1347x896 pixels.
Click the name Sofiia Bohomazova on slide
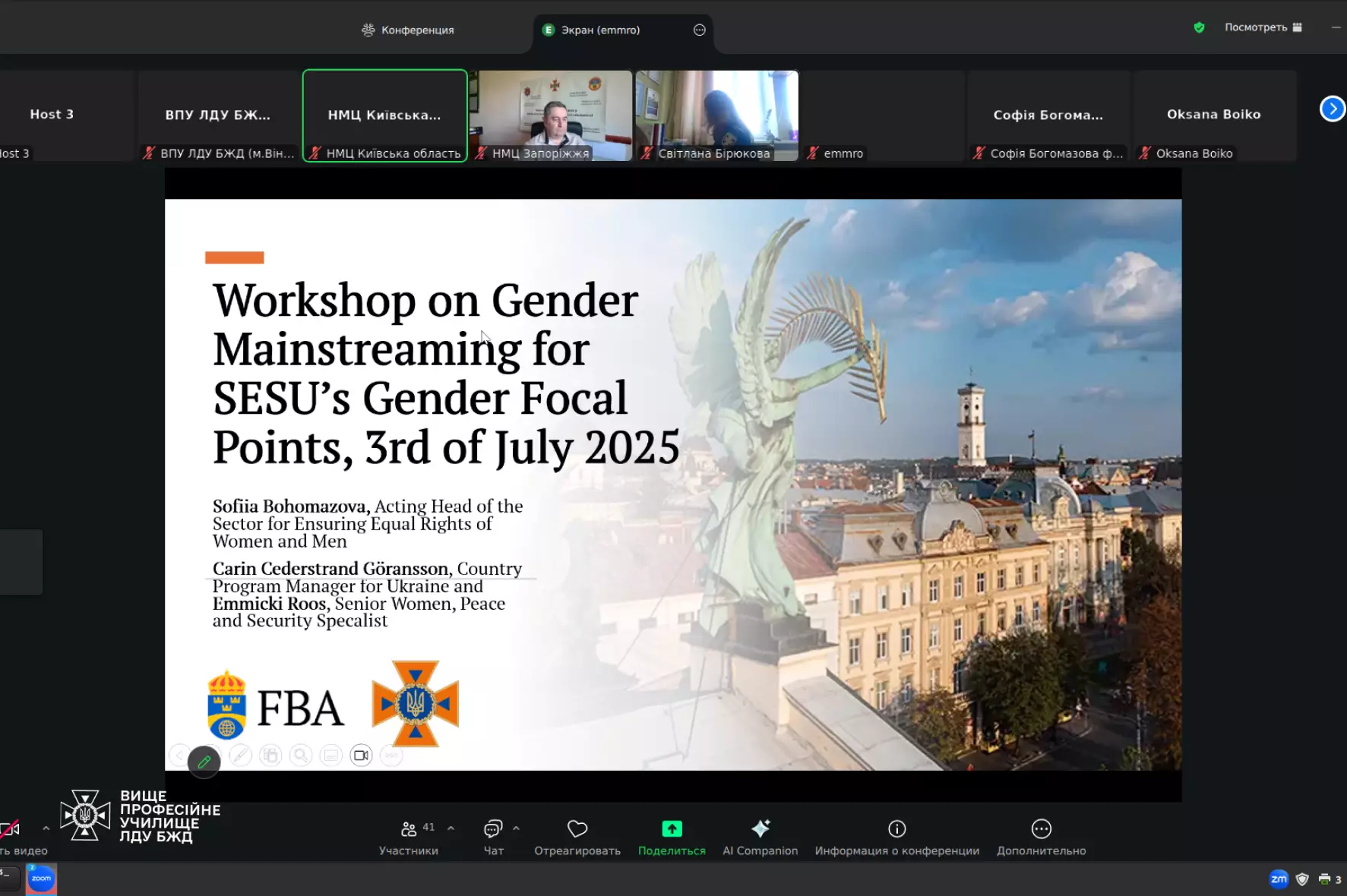pyautogui.click(x=290, y=506)
